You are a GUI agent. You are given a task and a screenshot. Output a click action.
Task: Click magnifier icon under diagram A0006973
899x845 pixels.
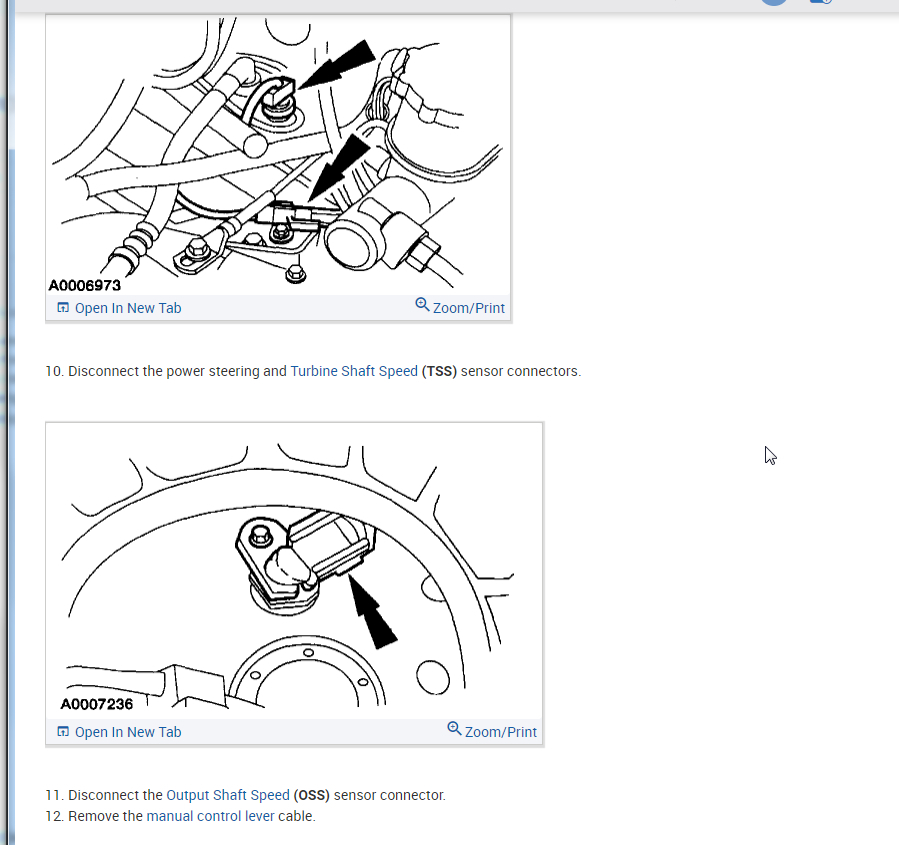pyautogui.click(x=422, y=304)
